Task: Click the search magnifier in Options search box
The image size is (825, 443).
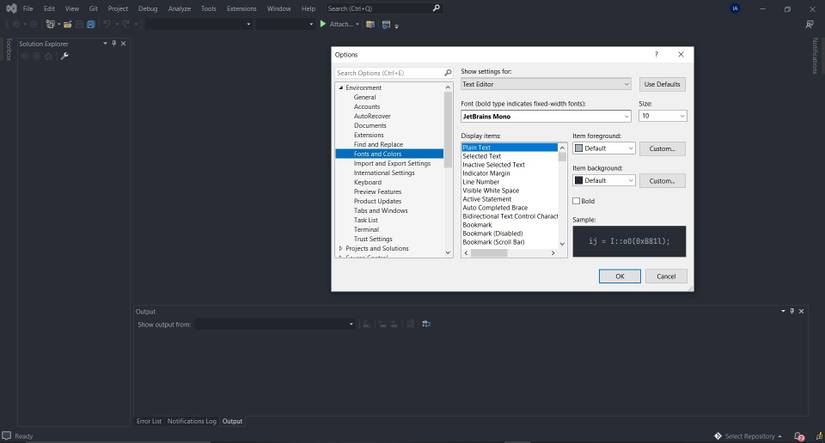Action: [447, 73]
